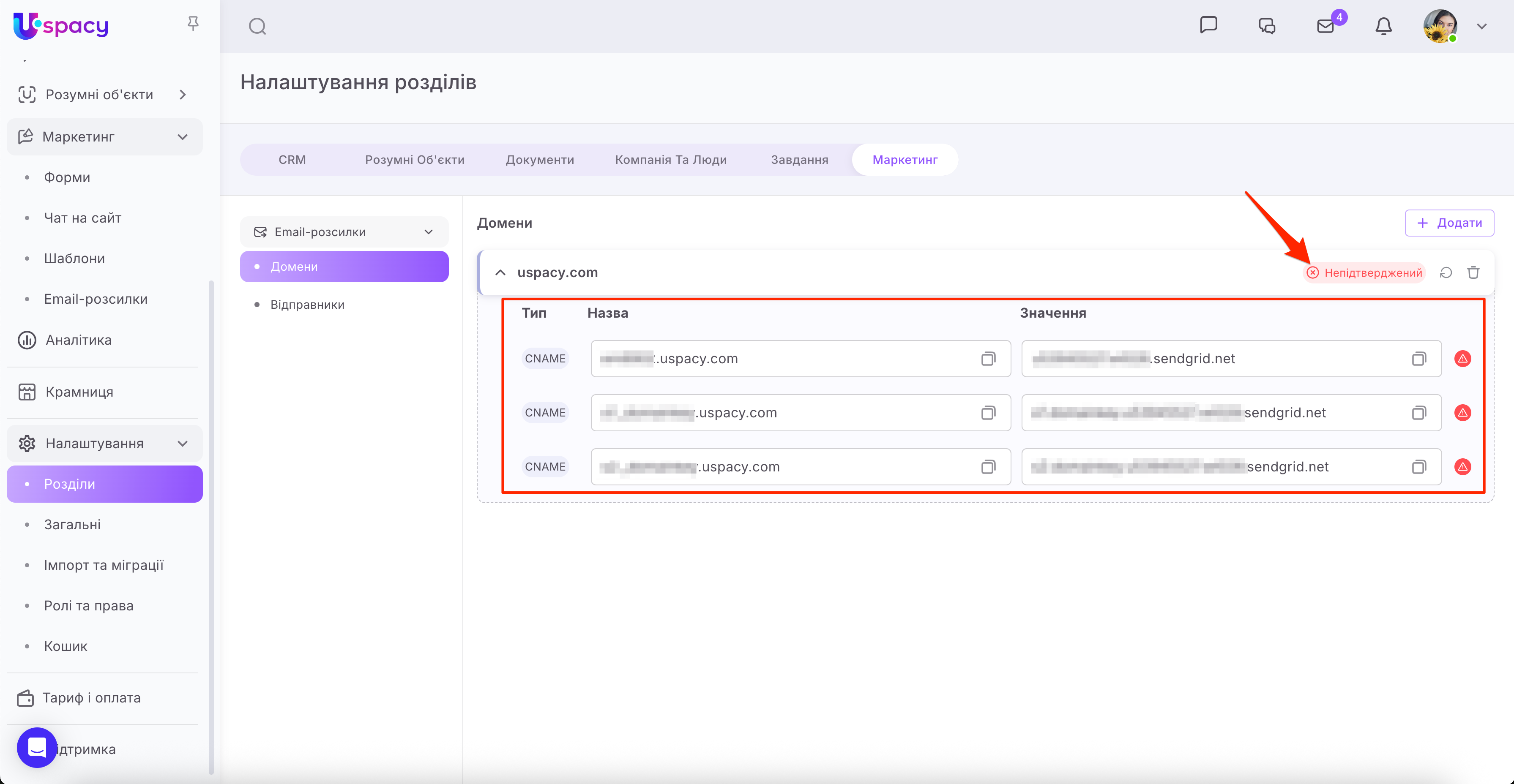Delete the uspacy.com domain with trash icon
1514x784 pixels.
point(1473,272)
